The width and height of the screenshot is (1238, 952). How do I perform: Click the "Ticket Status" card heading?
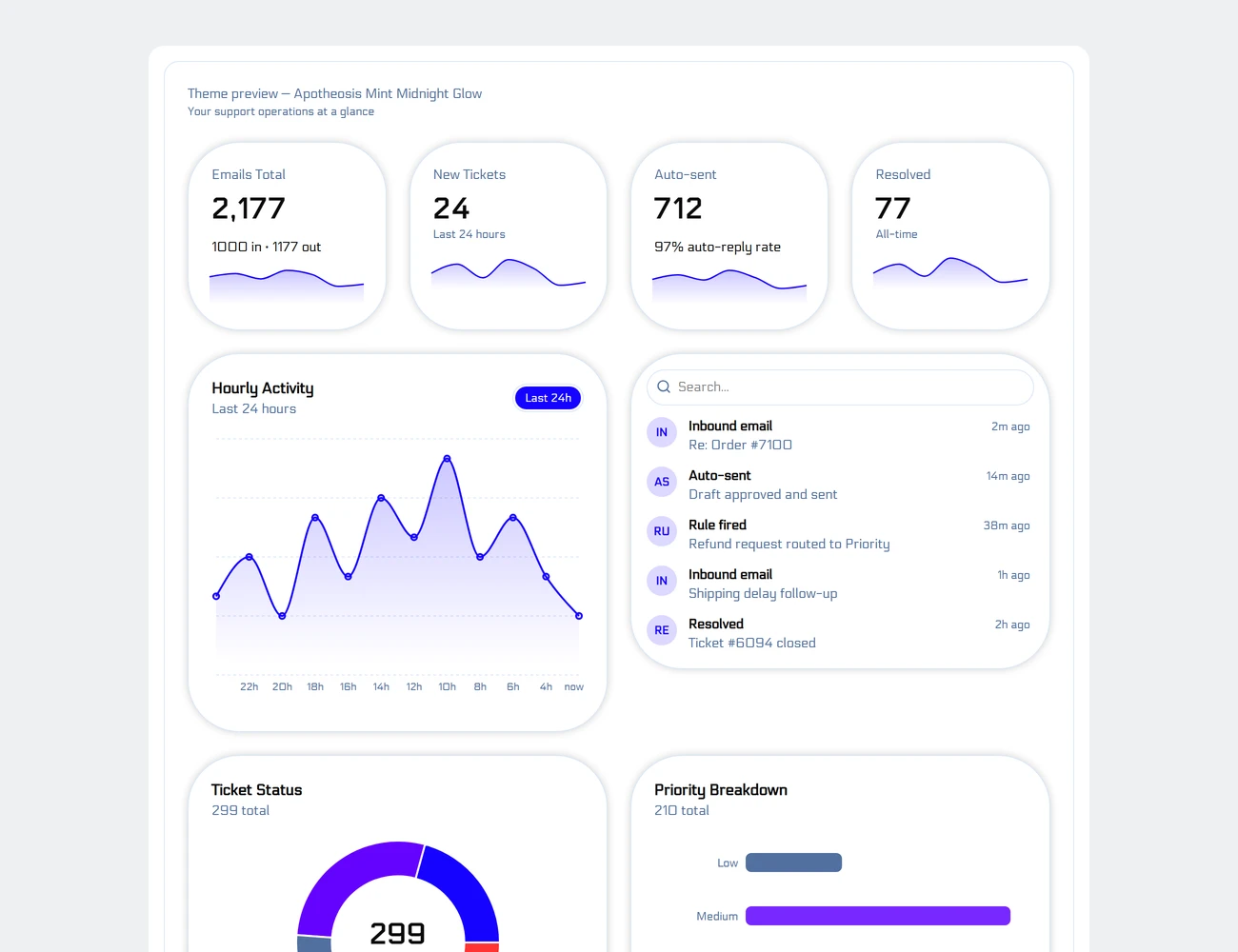257,790
